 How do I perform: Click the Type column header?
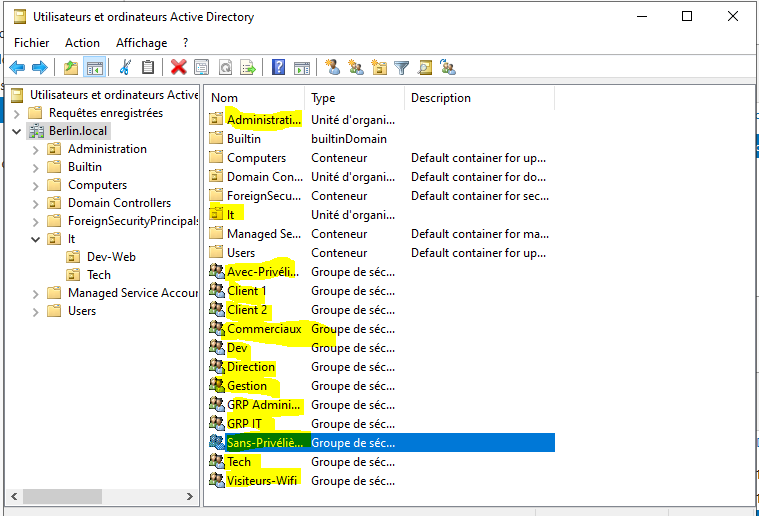[354, 98]
